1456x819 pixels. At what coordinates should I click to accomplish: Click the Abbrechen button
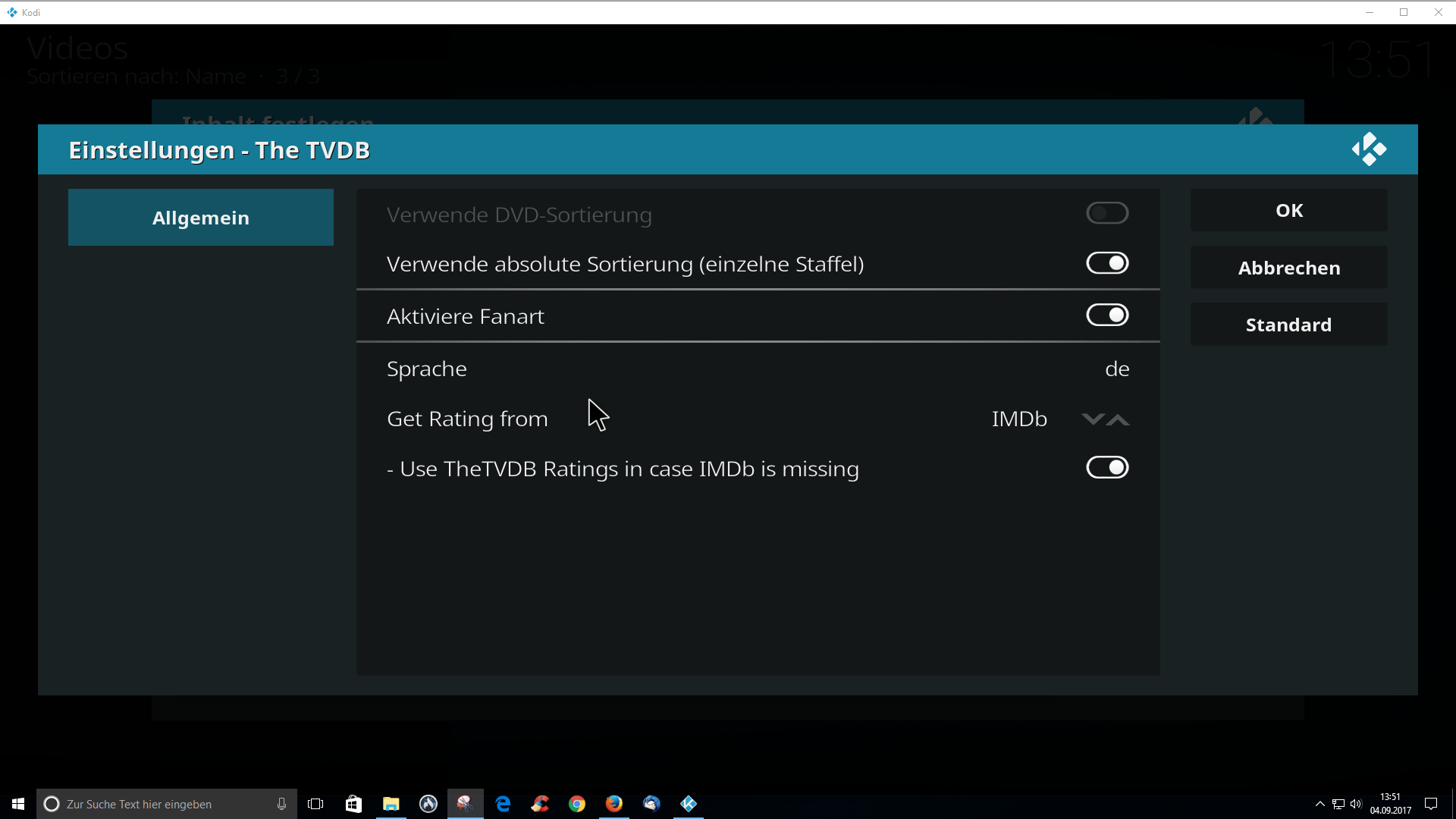pyautogui.click(x=1289, y=268)
